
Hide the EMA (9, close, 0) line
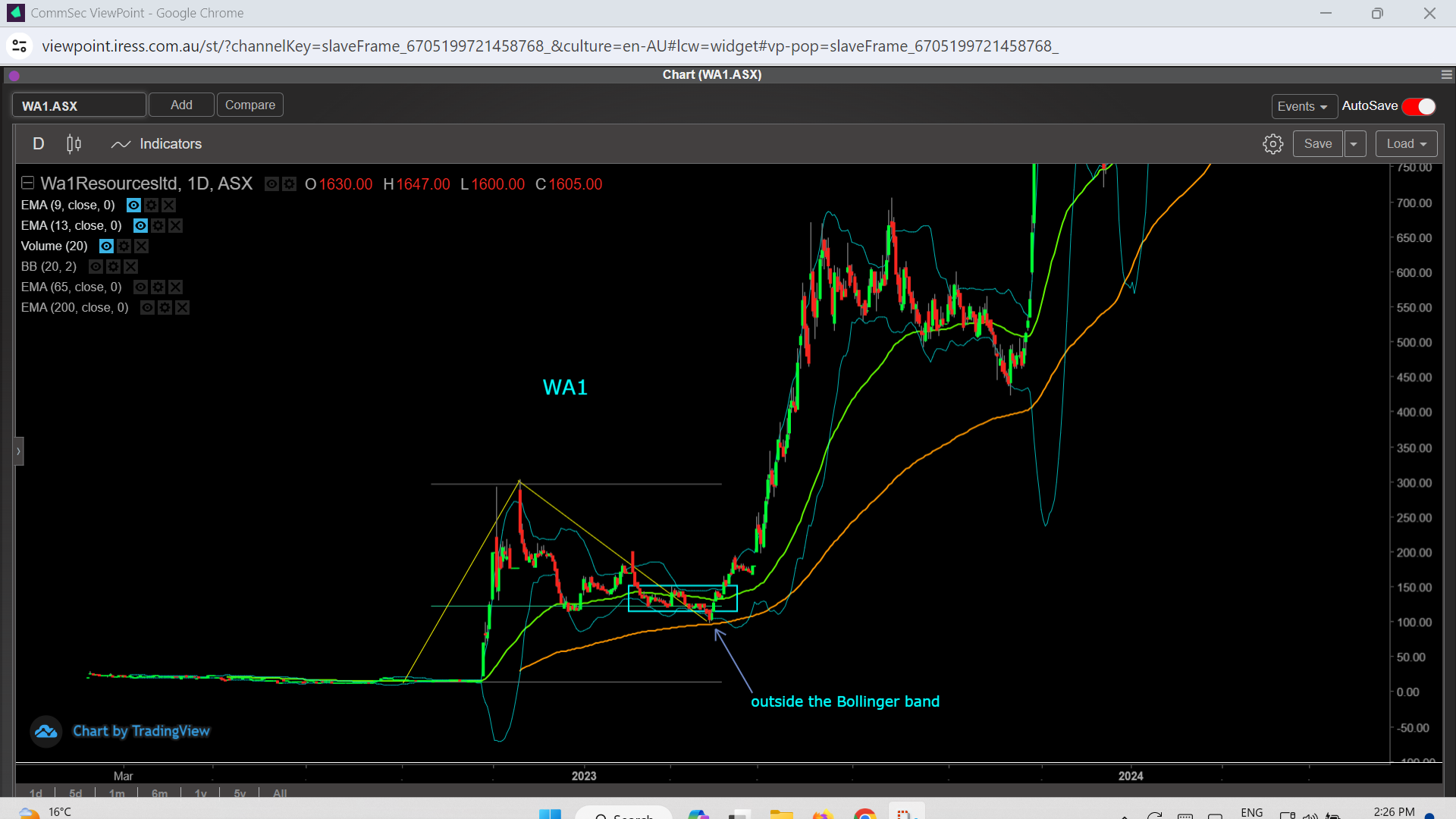pos(133,205)
